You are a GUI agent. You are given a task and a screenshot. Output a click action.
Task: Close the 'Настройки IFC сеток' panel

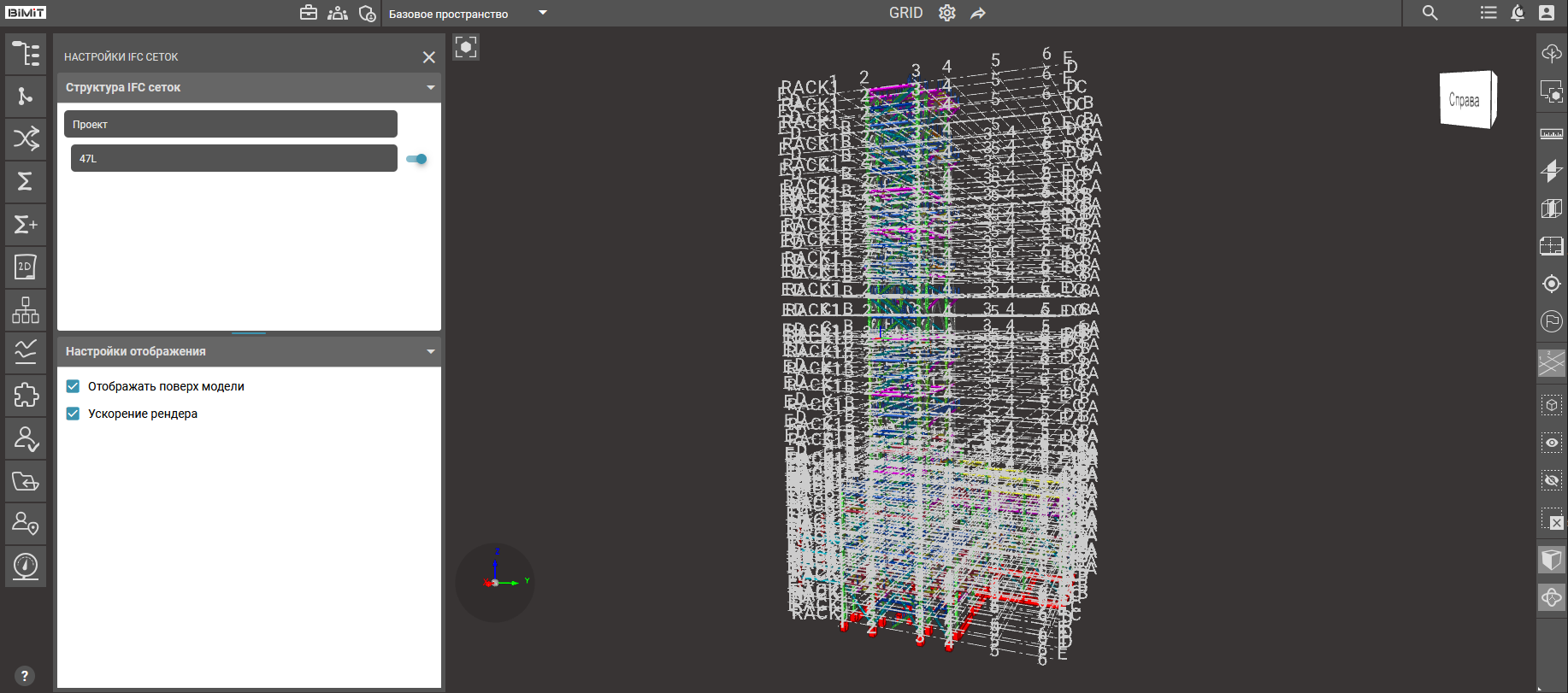428,57
